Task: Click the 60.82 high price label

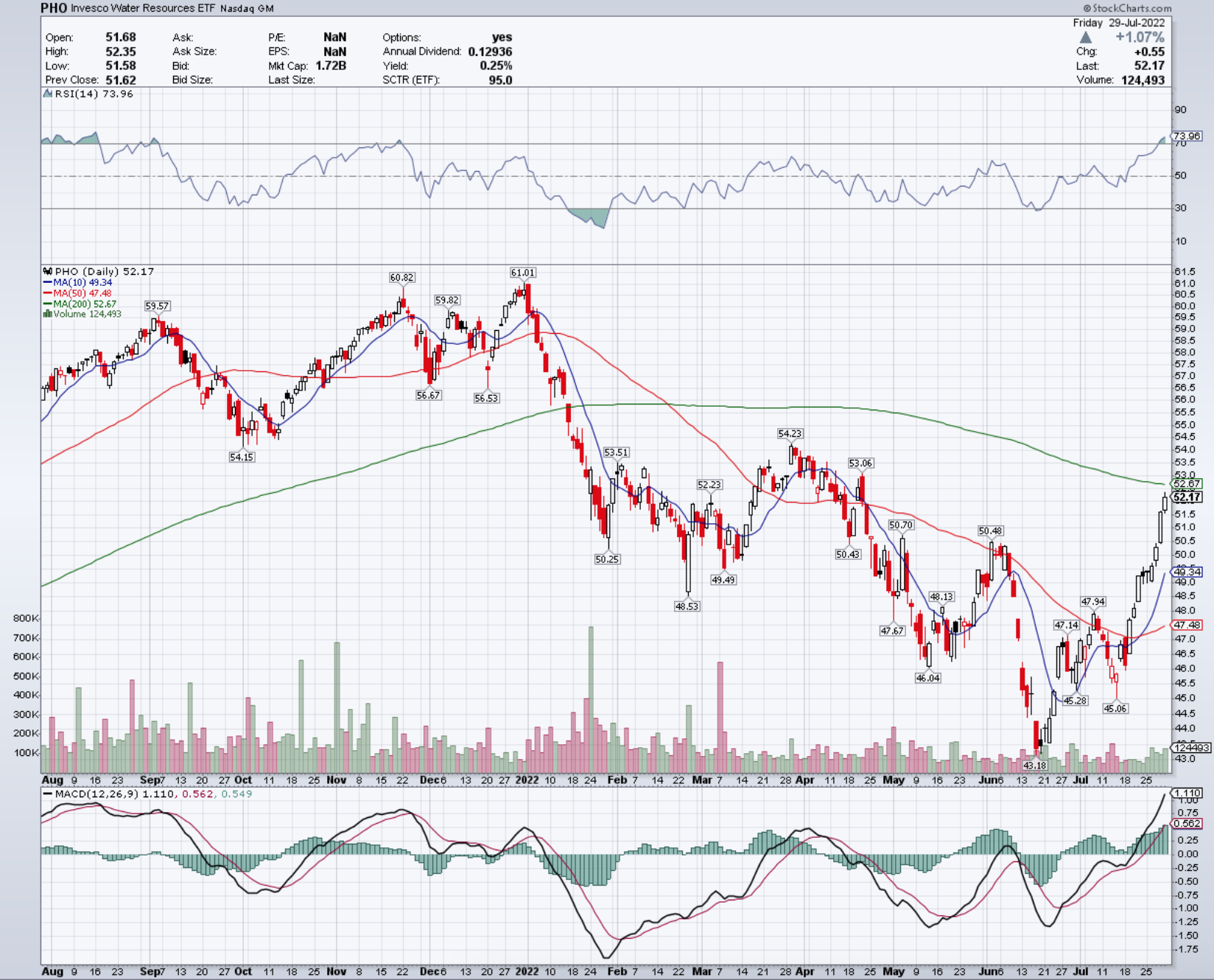Action: (x=402, y=277)
